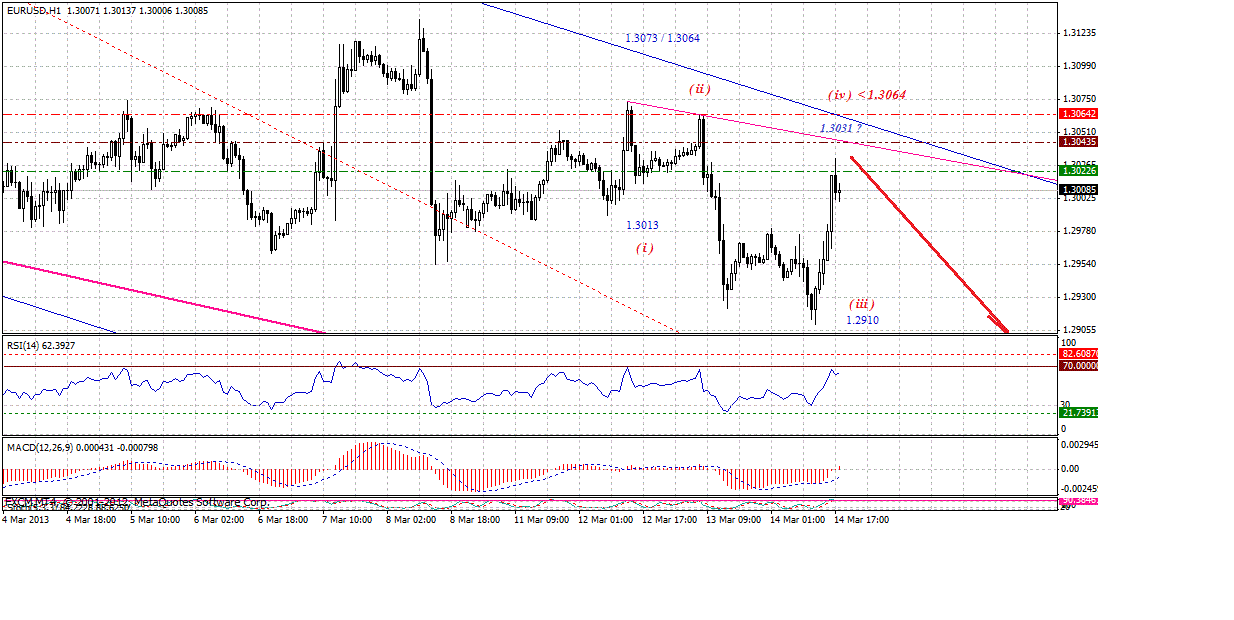The height and width of the screenshot is (620, 1234).
Task: Select the current price tag 1.30085
Action: [1080, 190]
